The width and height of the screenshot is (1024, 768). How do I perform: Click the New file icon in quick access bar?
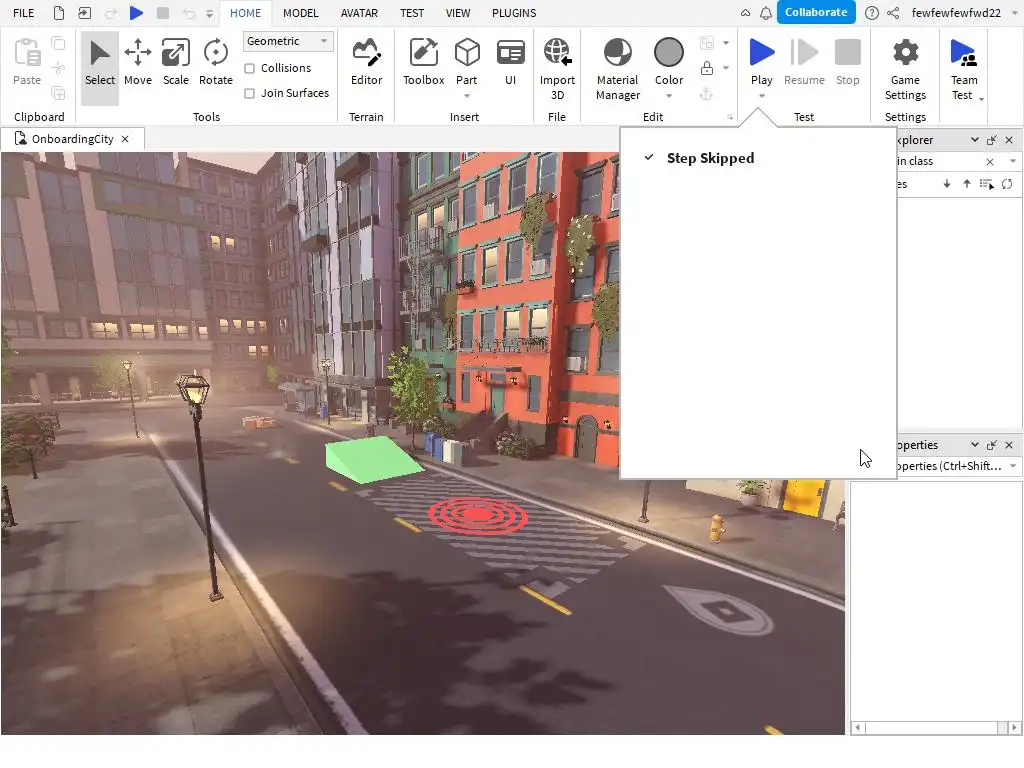click(x=59, y=13)
